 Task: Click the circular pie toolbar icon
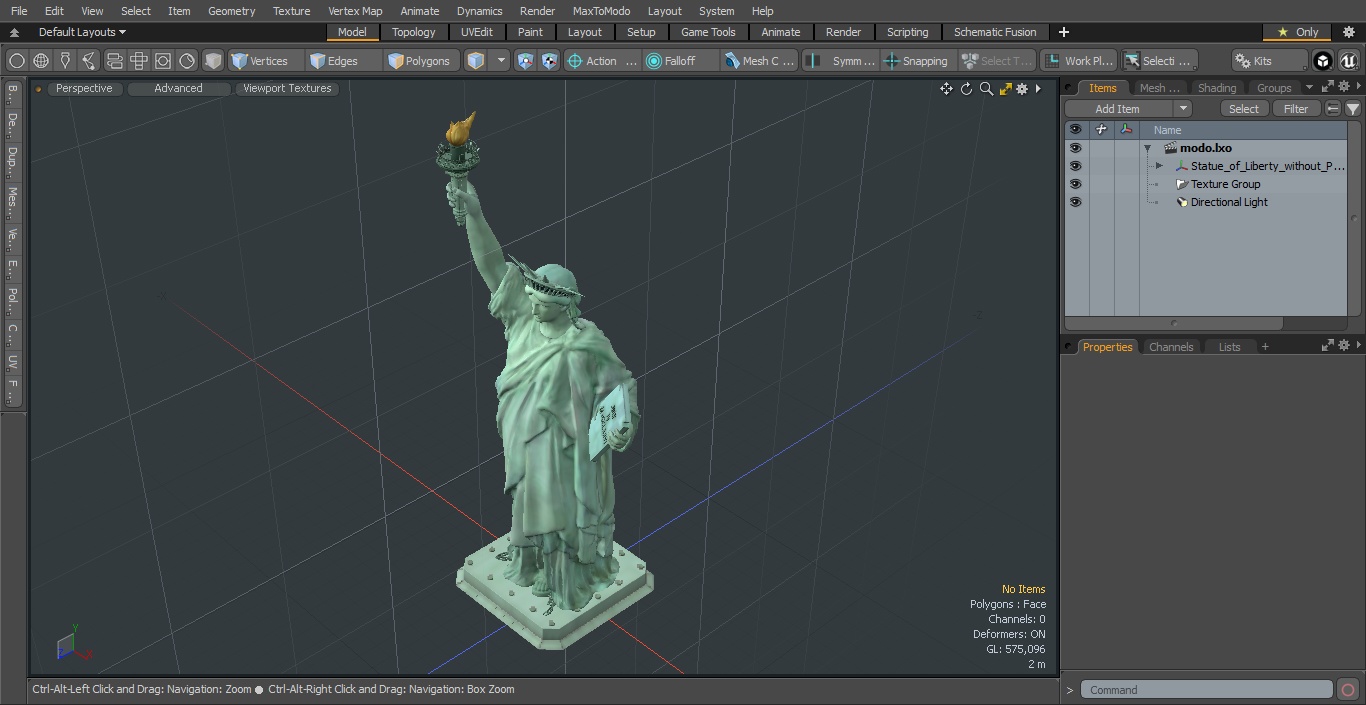(x=187, y=61)
